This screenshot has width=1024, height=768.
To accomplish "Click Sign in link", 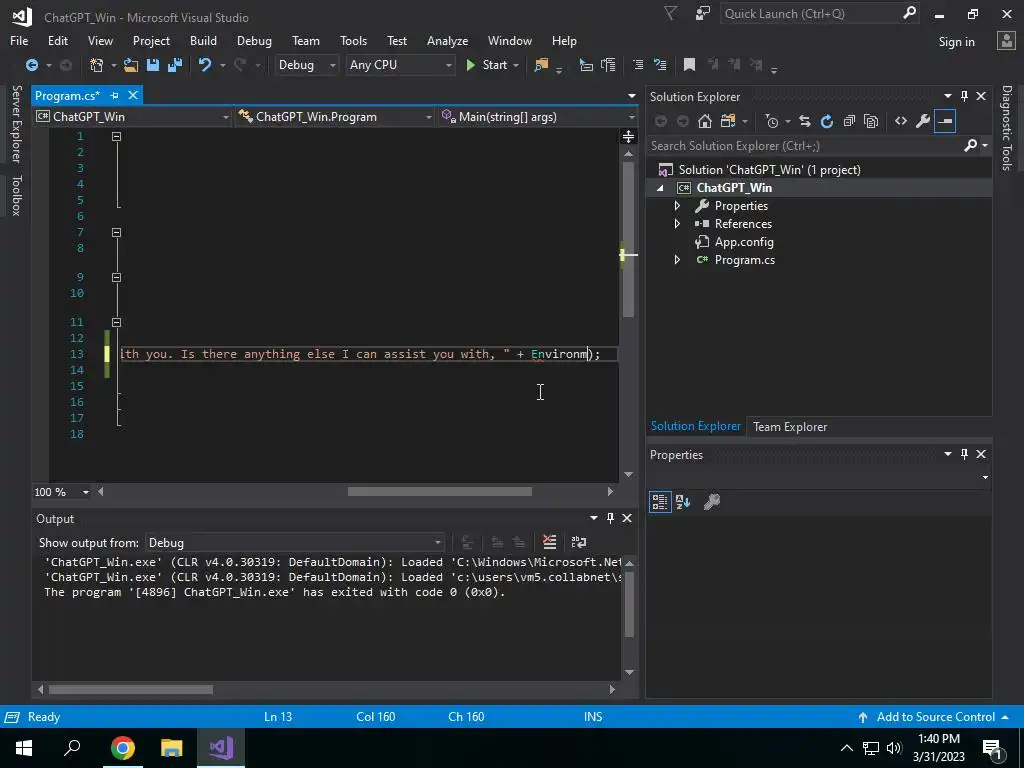I will pyautogui.click(x=956, y=42).
